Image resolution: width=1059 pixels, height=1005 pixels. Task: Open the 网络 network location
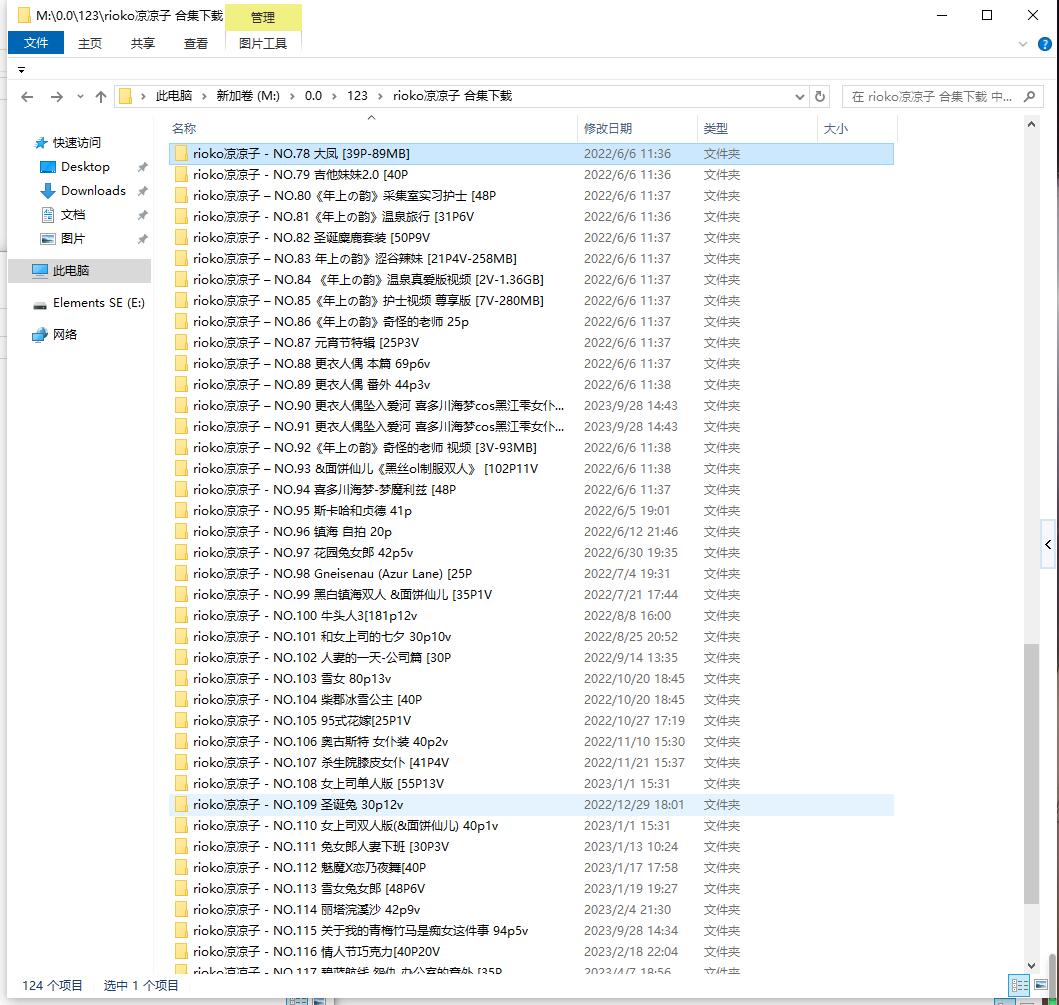65,335
